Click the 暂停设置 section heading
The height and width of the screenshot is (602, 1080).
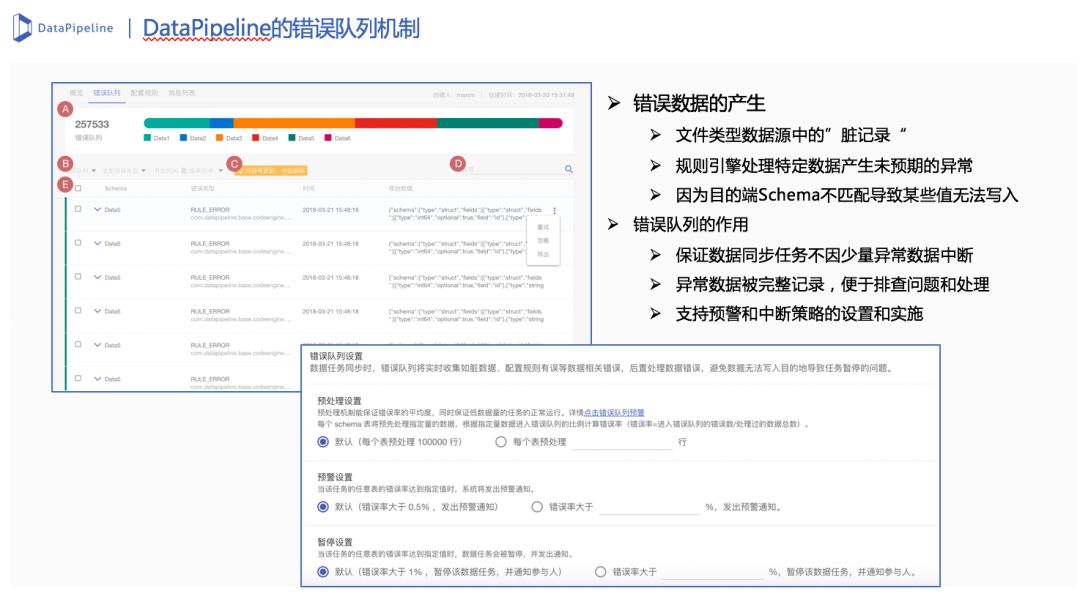(335, 541)
